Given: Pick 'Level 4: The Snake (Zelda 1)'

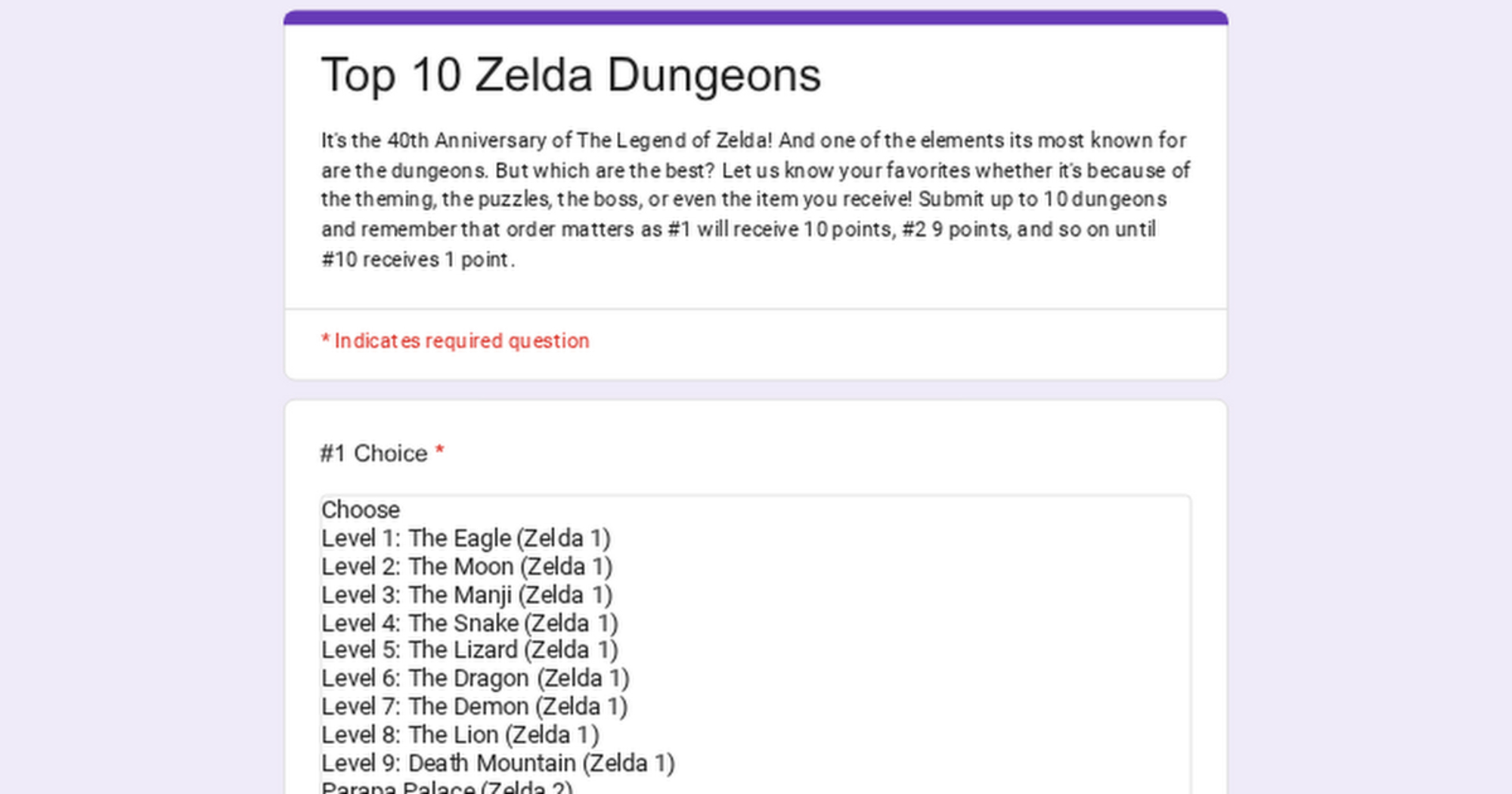Looking at the screenshot, I should [469, 623].
